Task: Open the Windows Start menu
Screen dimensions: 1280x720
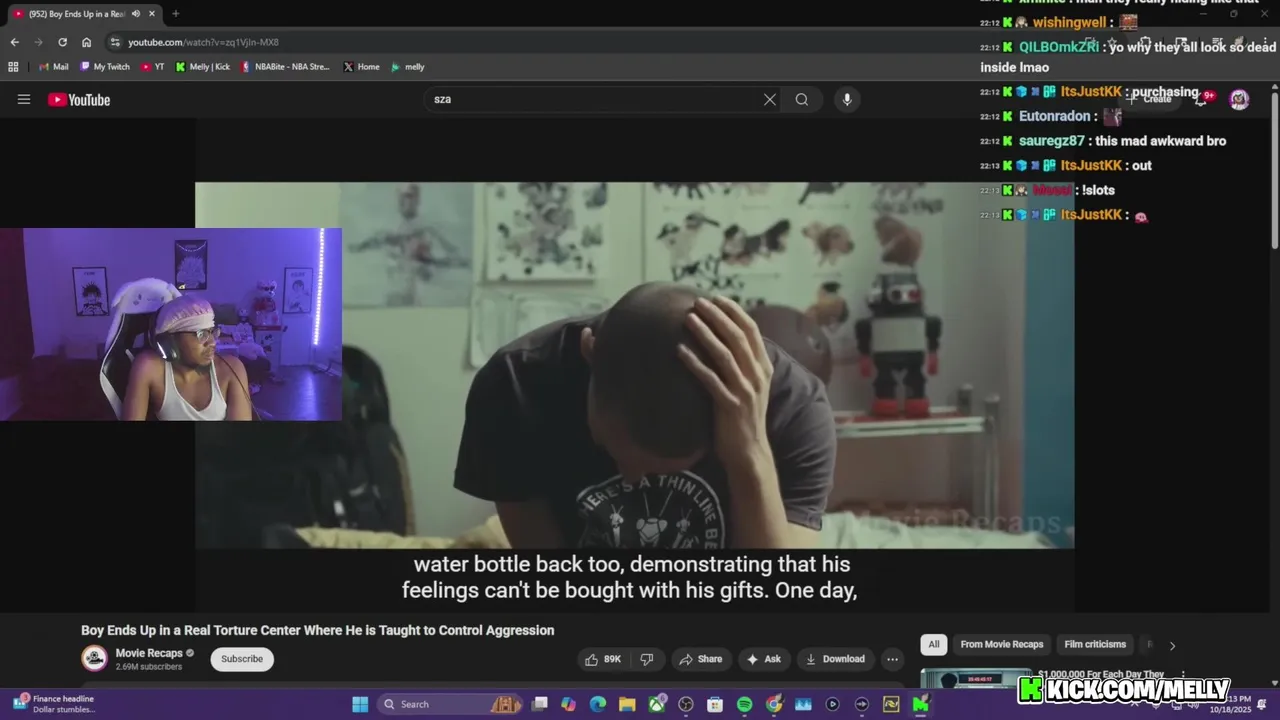Action: click(x=359, y=704)
